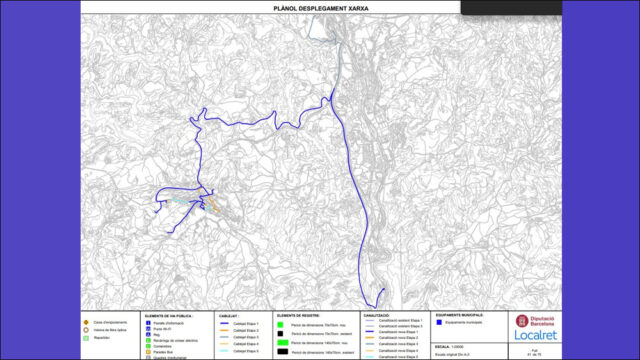Click the blue Reg legend icon
The width and height of the screenshot is (640, 360).
coord(148,335)
